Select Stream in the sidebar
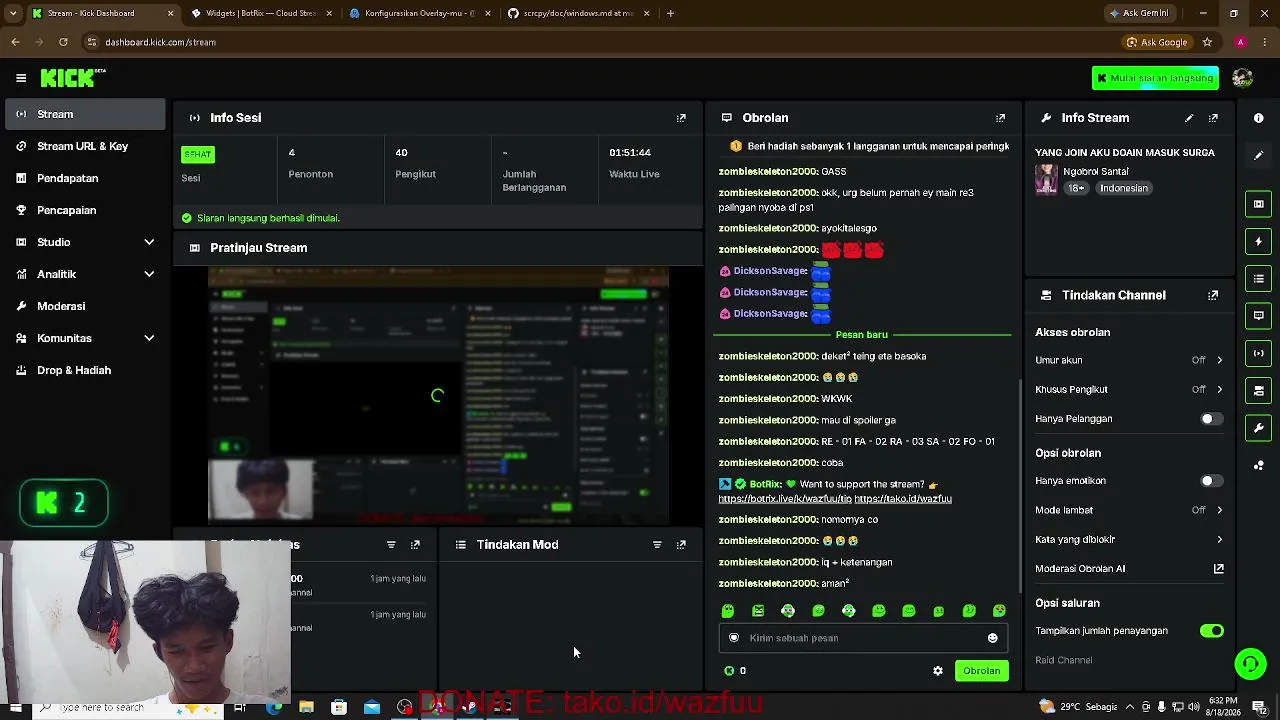 coord(85,114)
